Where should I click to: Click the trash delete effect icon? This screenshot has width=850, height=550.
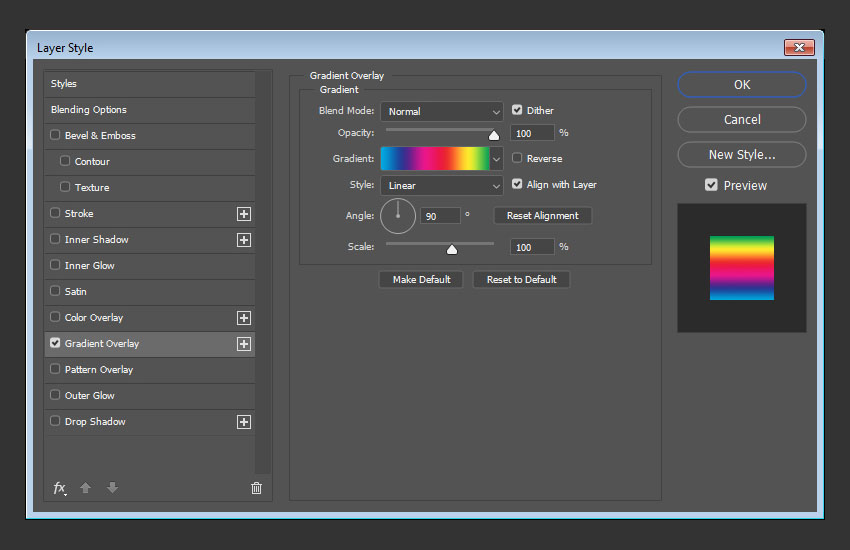[256, 488]
